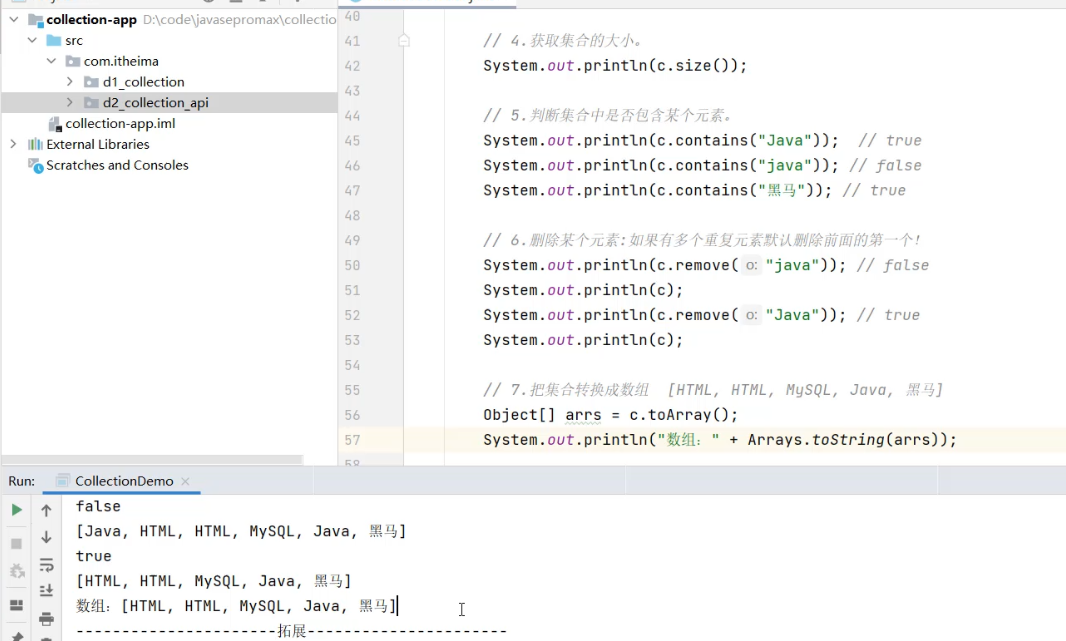Click comment '// 7.把集合转换成数组'
Viewport: 1066px width, 641px height.
click(566, 390)
